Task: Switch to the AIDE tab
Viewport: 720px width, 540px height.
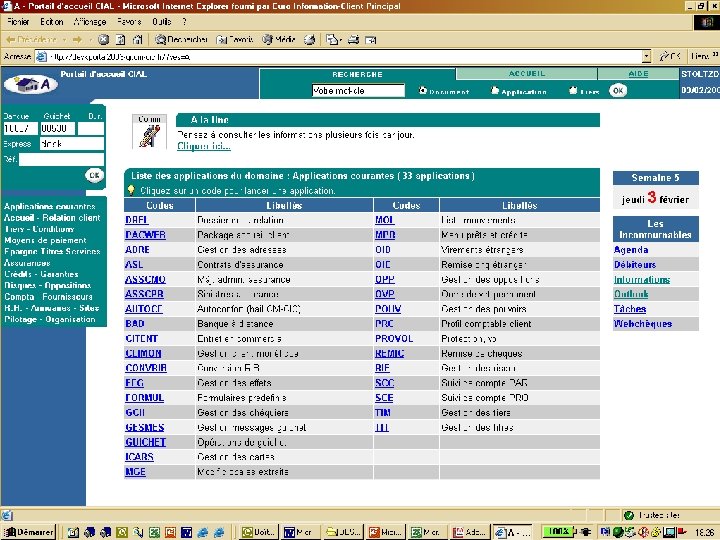Action: 638,74
